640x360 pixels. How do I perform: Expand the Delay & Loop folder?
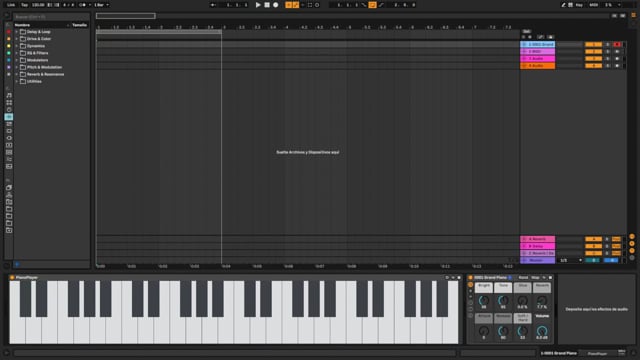click(x=17, y=32)
